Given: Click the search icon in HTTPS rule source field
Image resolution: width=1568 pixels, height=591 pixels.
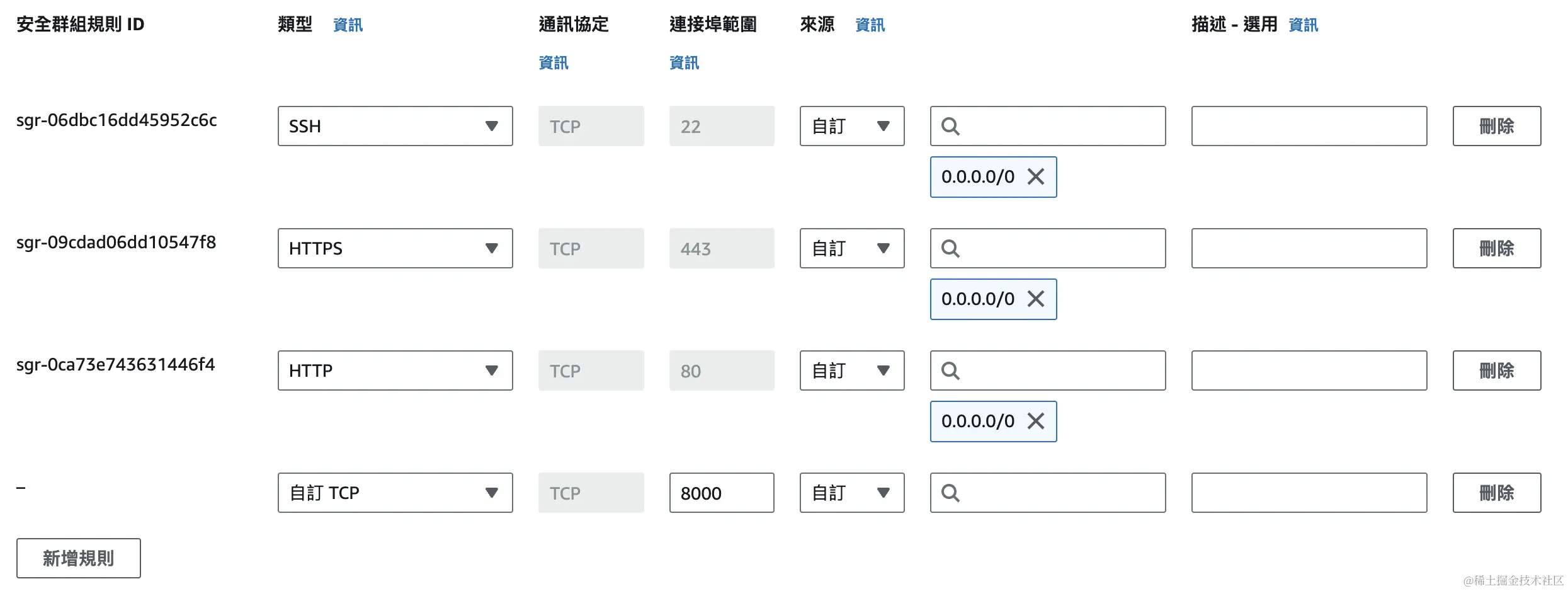Looking at the screenshot, I should 951,248.
